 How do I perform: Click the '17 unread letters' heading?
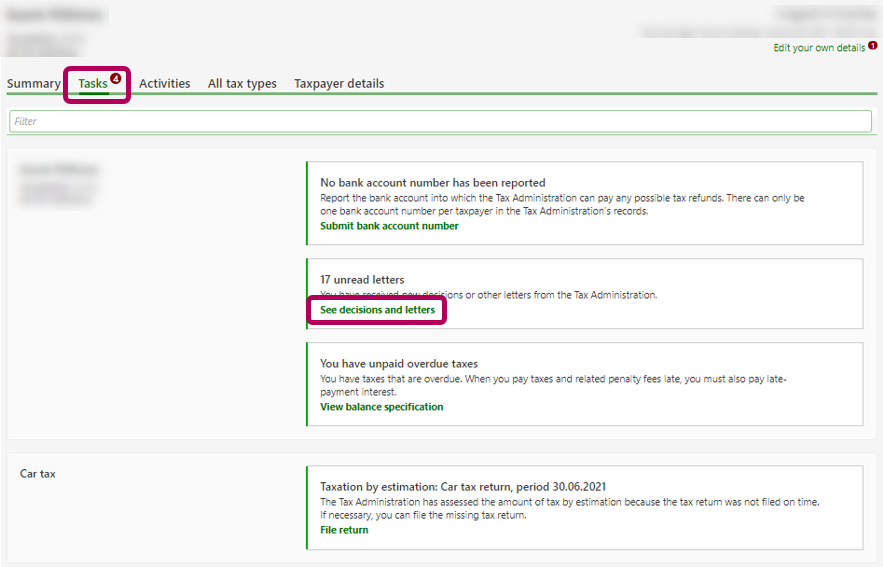point(362,280)
